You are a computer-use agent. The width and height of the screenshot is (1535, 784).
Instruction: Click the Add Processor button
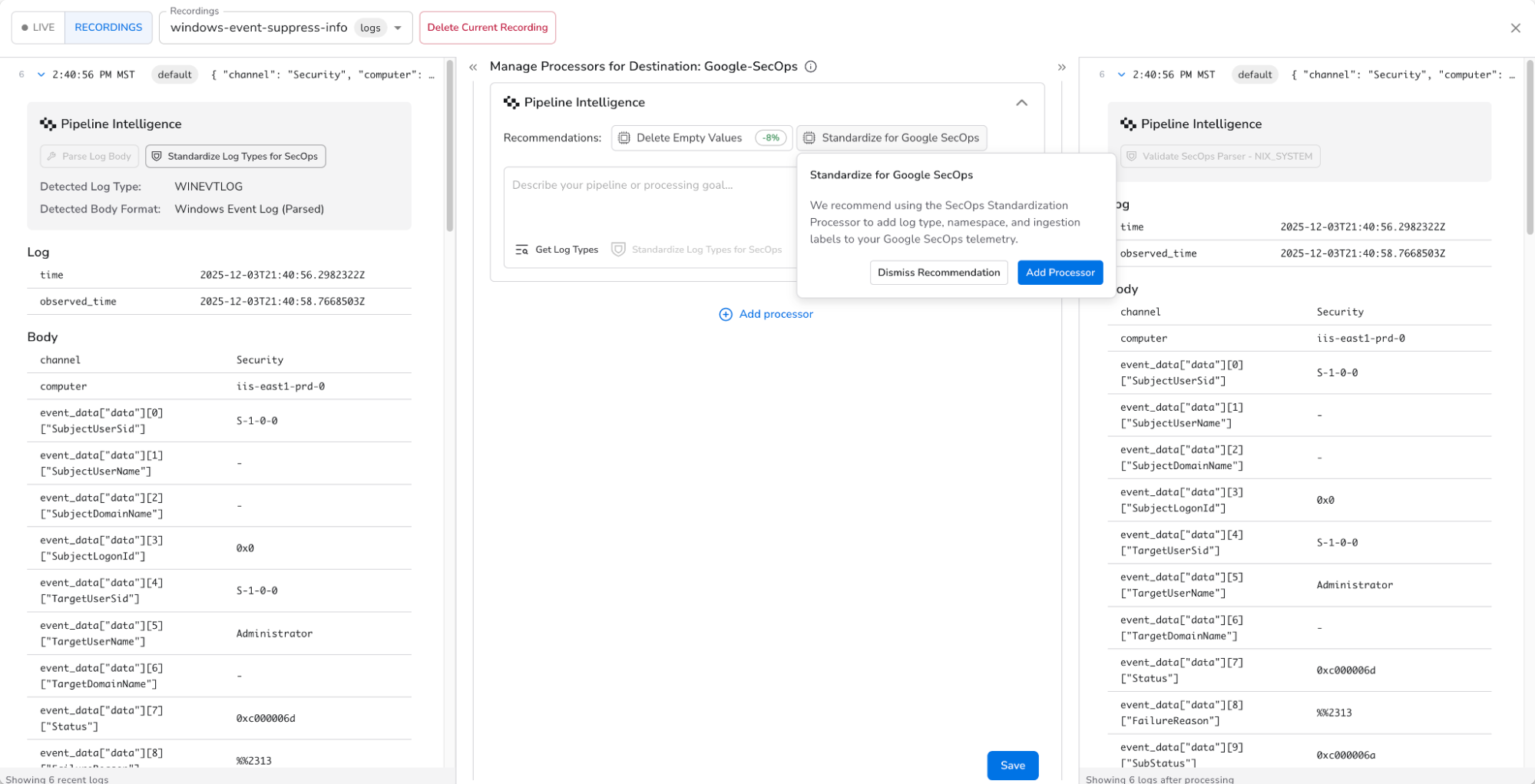click(1060, 273)
